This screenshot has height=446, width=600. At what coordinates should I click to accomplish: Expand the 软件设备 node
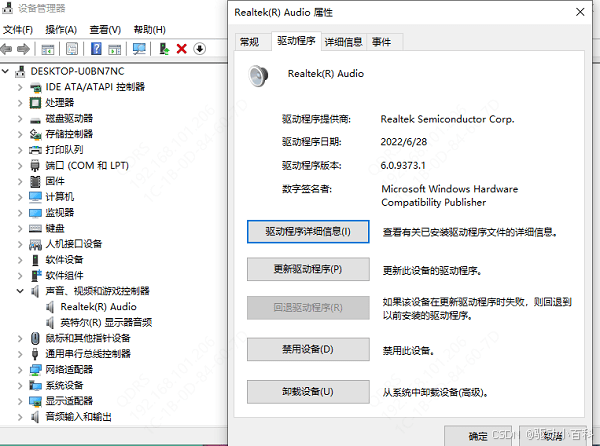click(20, 260)
